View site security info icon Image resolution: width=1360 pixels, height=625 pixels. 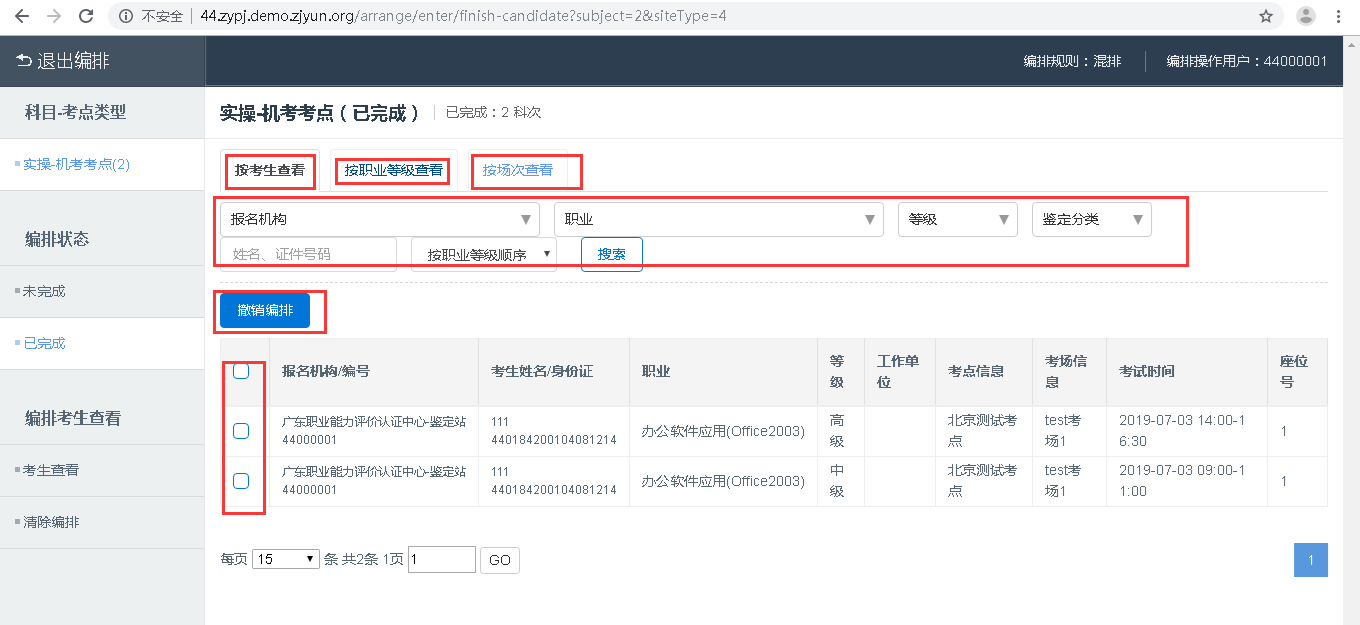[126, 16]
